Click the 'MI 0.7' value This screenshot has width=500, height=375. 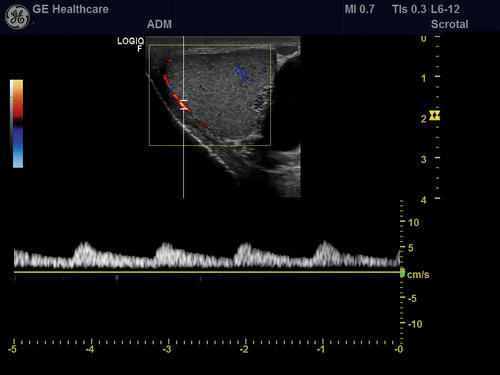(x=359, y=9)
